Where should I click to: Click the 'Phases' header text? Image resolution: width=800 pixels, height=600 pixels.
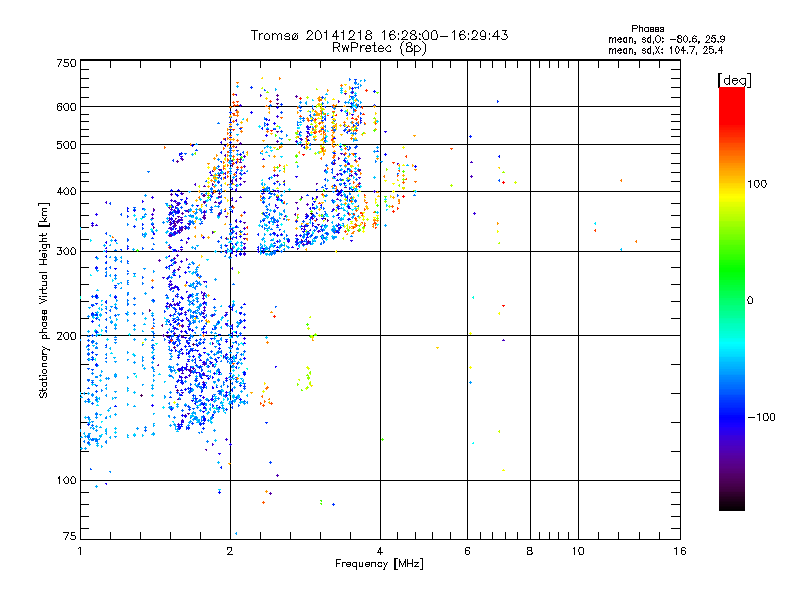tap(647, 29)
